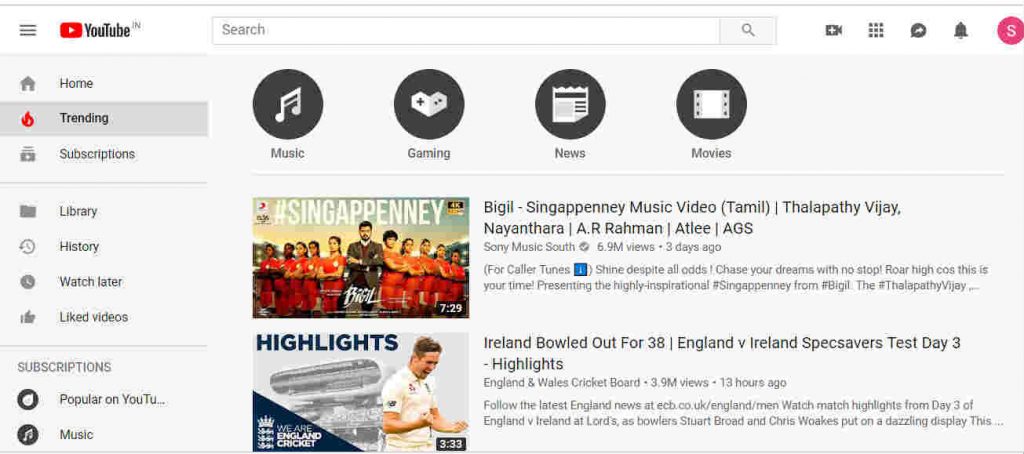Image resolution: width=1024 pixels, height=454 pixels.
Task: Select Home in the sidebar
Action: (x=104, y=84)
